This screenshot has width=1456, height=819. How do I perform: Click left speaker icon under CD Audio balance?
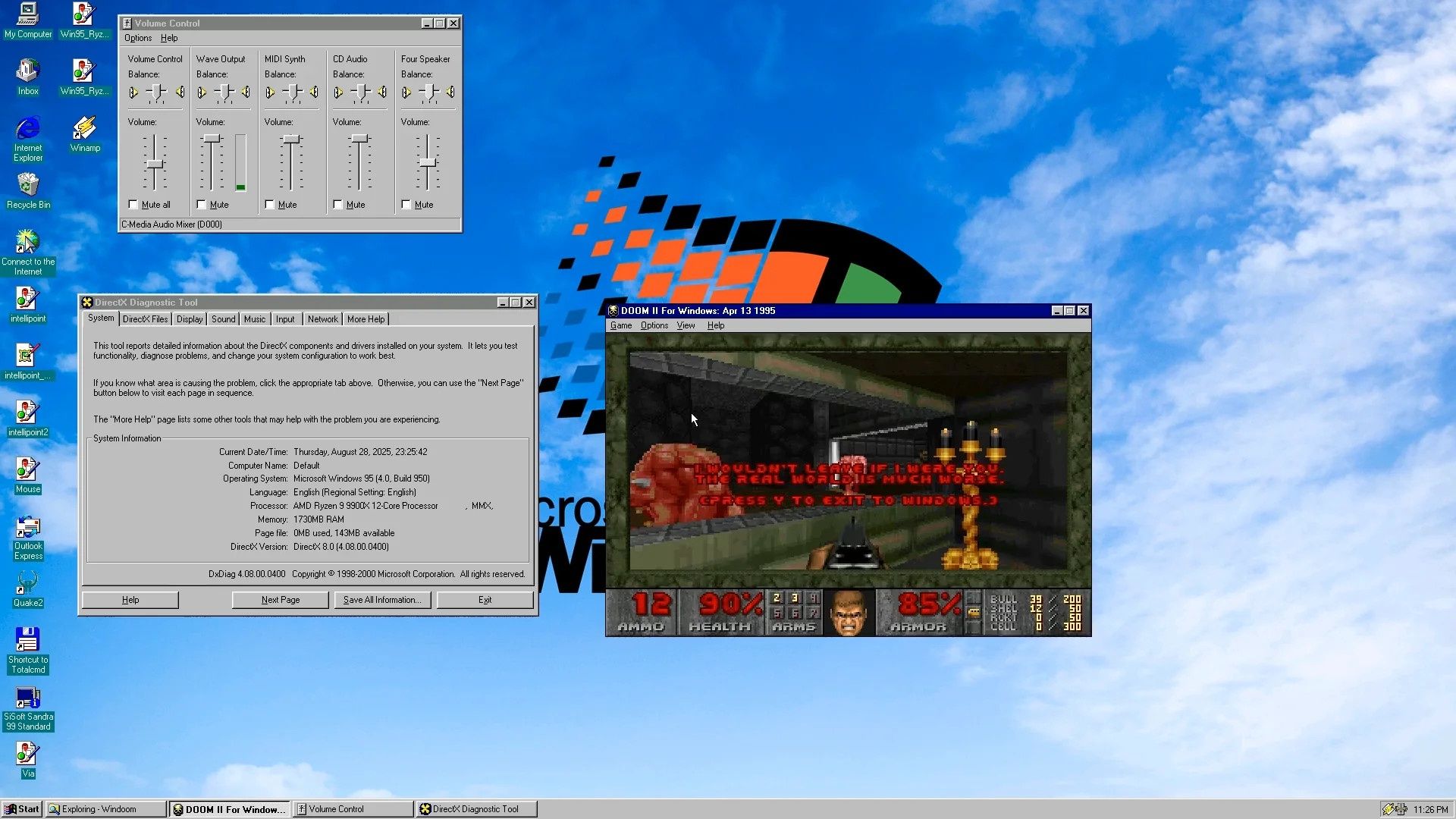click(x=338, y=93)
